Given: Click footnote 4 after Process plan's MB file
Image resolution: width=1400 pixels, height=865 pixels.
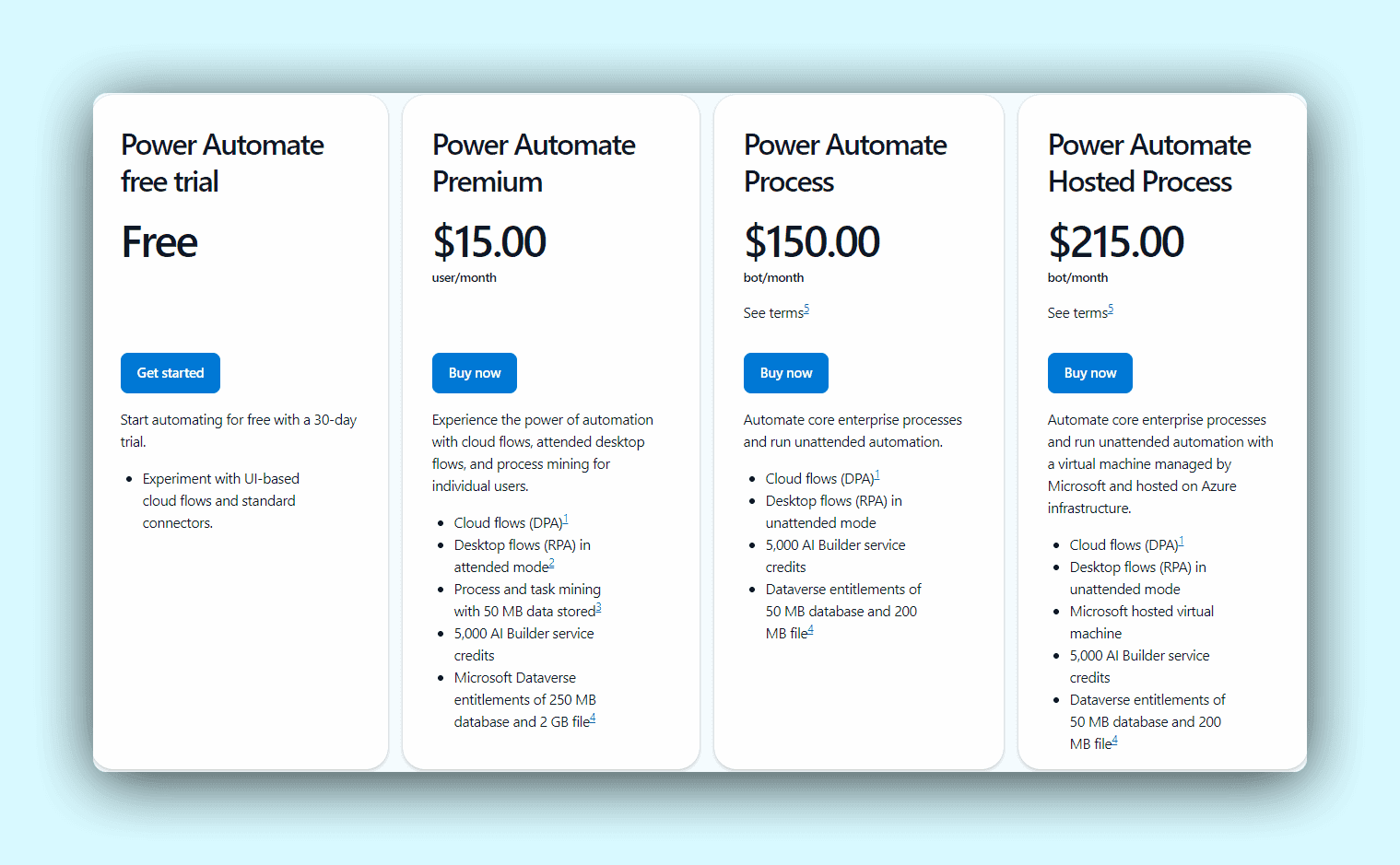Looking at the screenshot, I should (811, 630).
